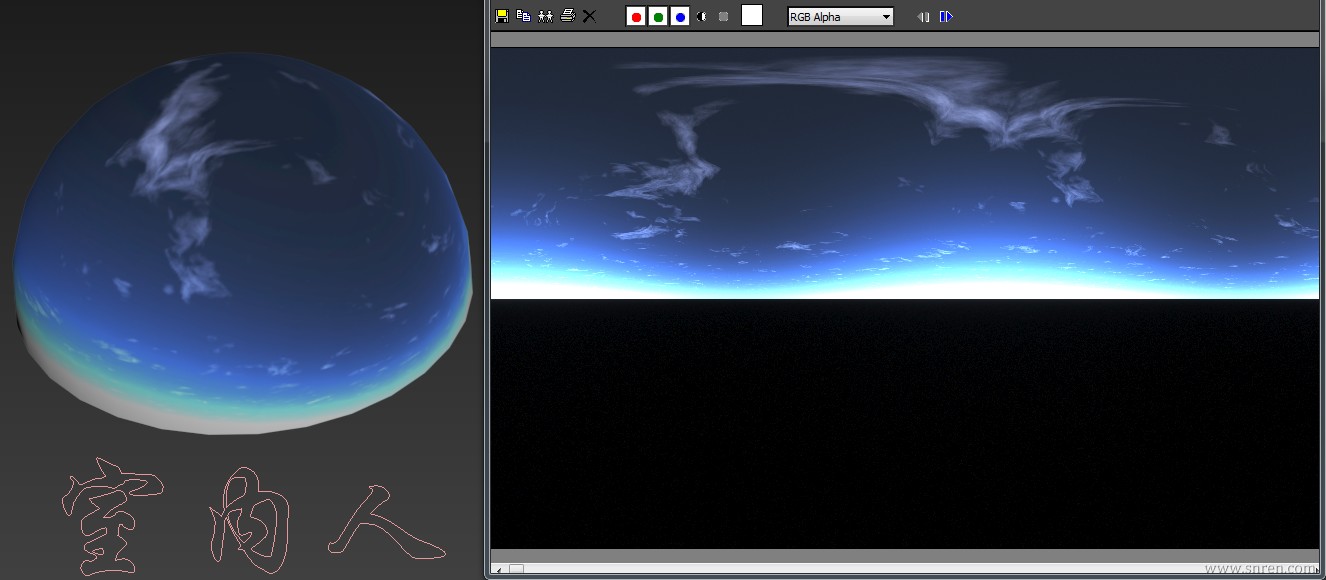The width and height of the screenshot is (1326, 580).
Task: Clear the frame with the X icon
Action: [x=589, y=16]
